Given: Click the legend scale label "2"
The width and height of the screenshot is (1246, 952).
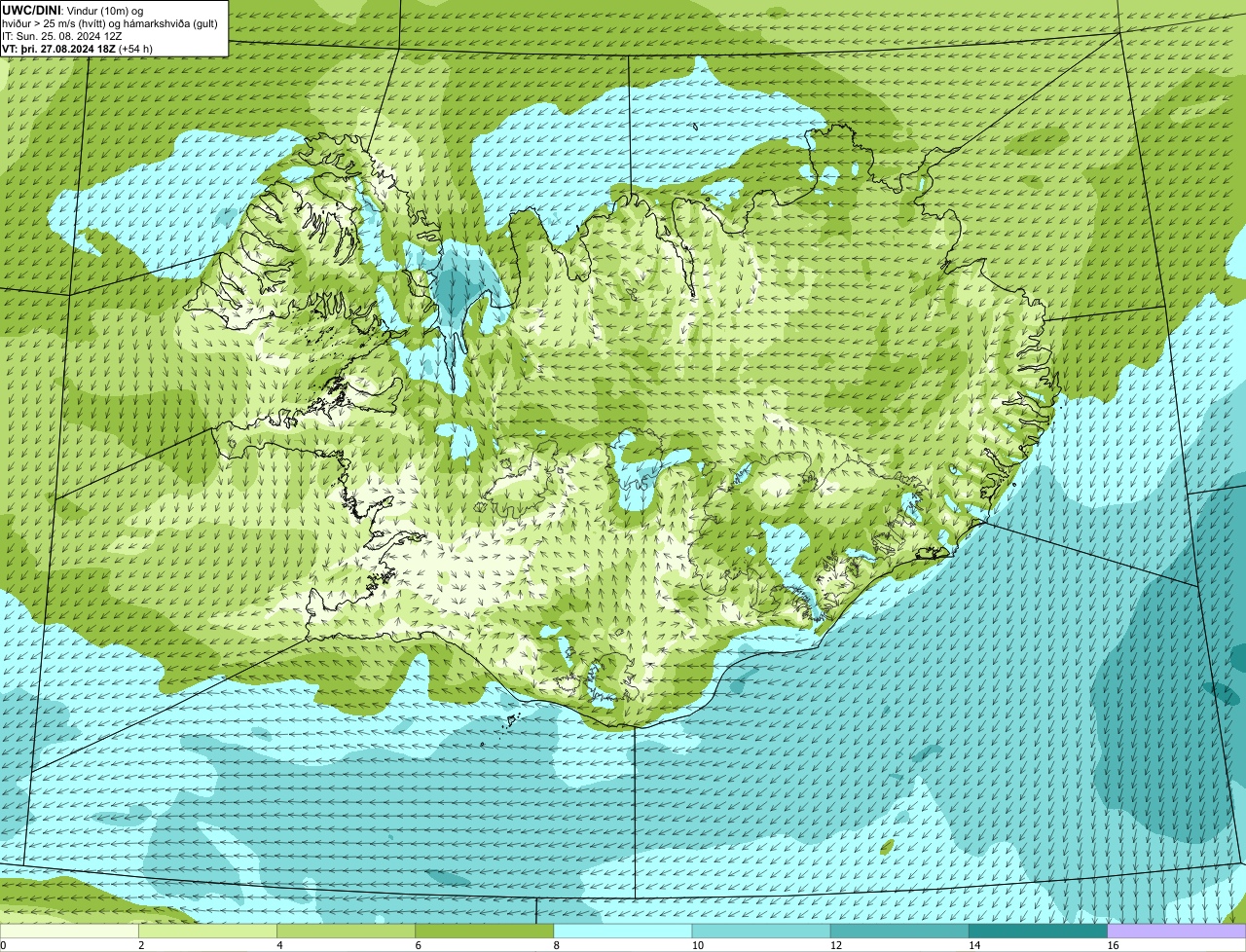Looking at the screenshot, I should pyautogui.click(x=141, y=945).
